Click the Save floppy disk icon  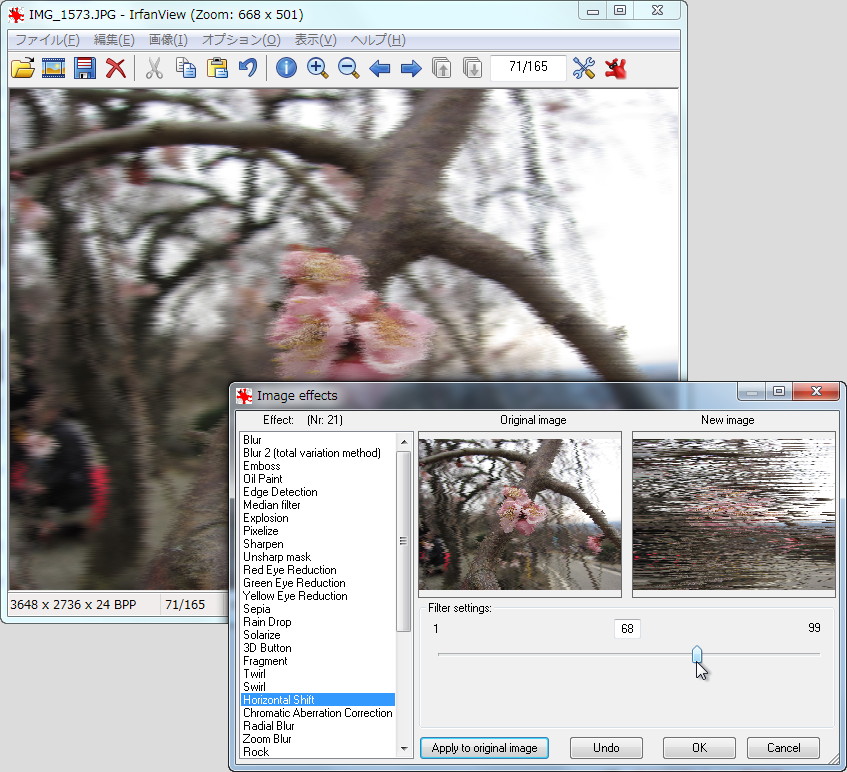(84, 68)
